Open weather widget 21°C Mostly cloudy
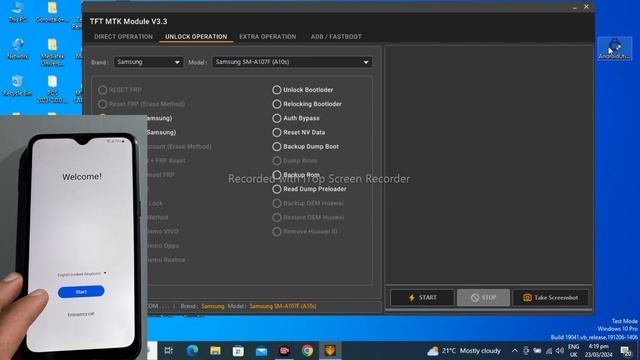Viewport: 640px width, 360px height. 464,351
